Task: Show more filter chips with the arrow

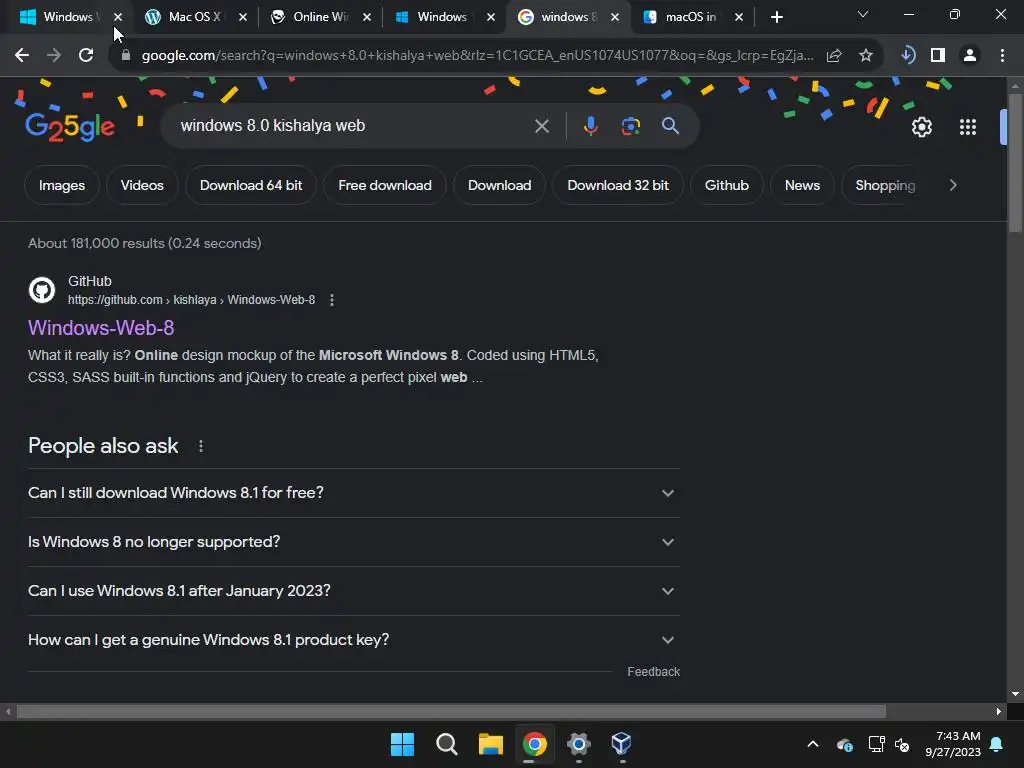Action: 953,185
